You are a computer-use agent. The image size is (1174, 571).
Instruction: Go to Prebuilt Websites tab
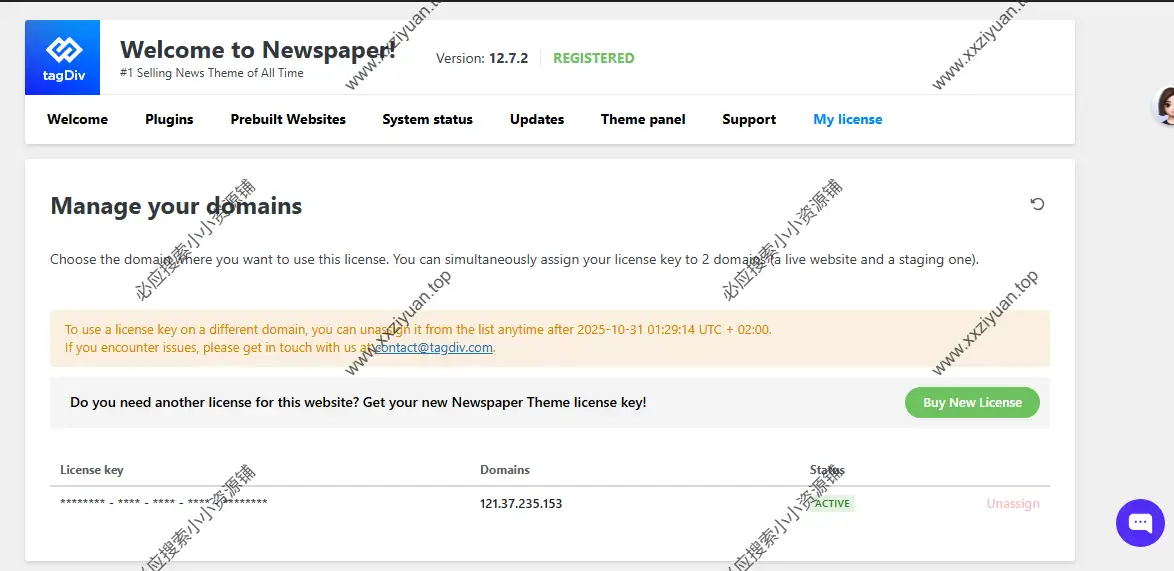(288, 119)
